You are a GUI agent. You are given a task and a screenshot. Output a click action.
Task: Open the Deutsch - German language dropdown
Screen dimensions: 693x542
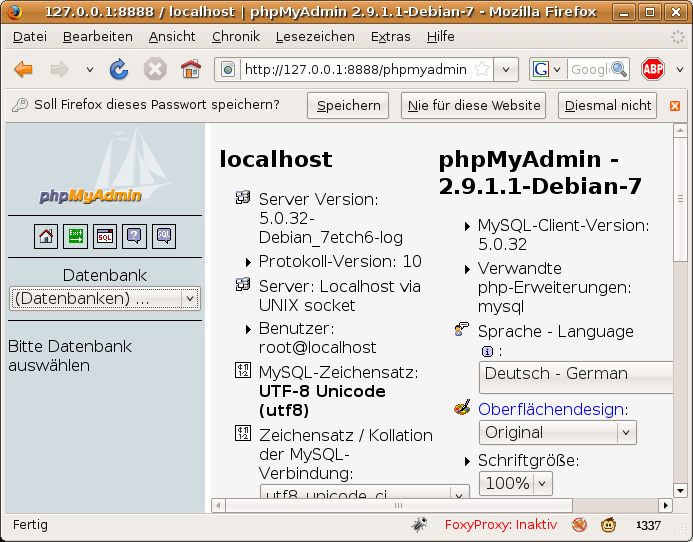[x=576, y=377]
